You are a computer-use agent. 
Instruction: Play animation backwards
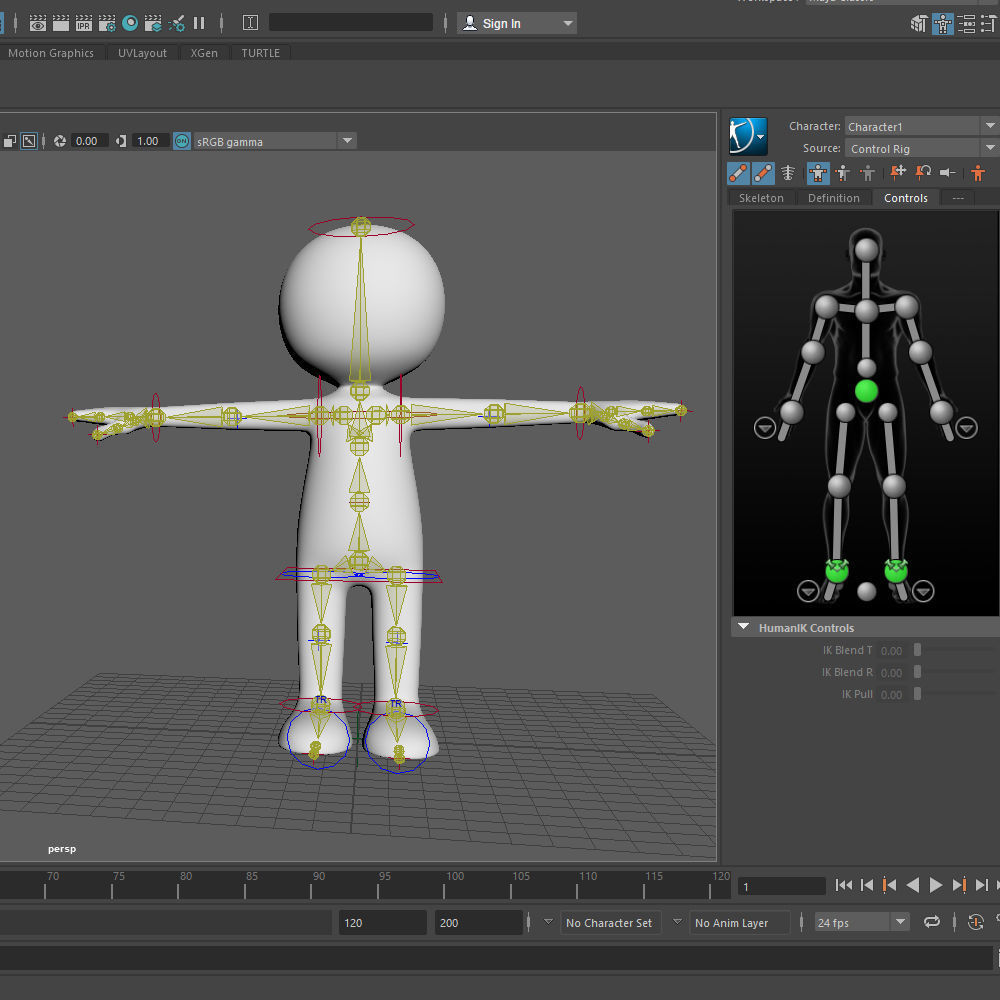pos(913,885)
